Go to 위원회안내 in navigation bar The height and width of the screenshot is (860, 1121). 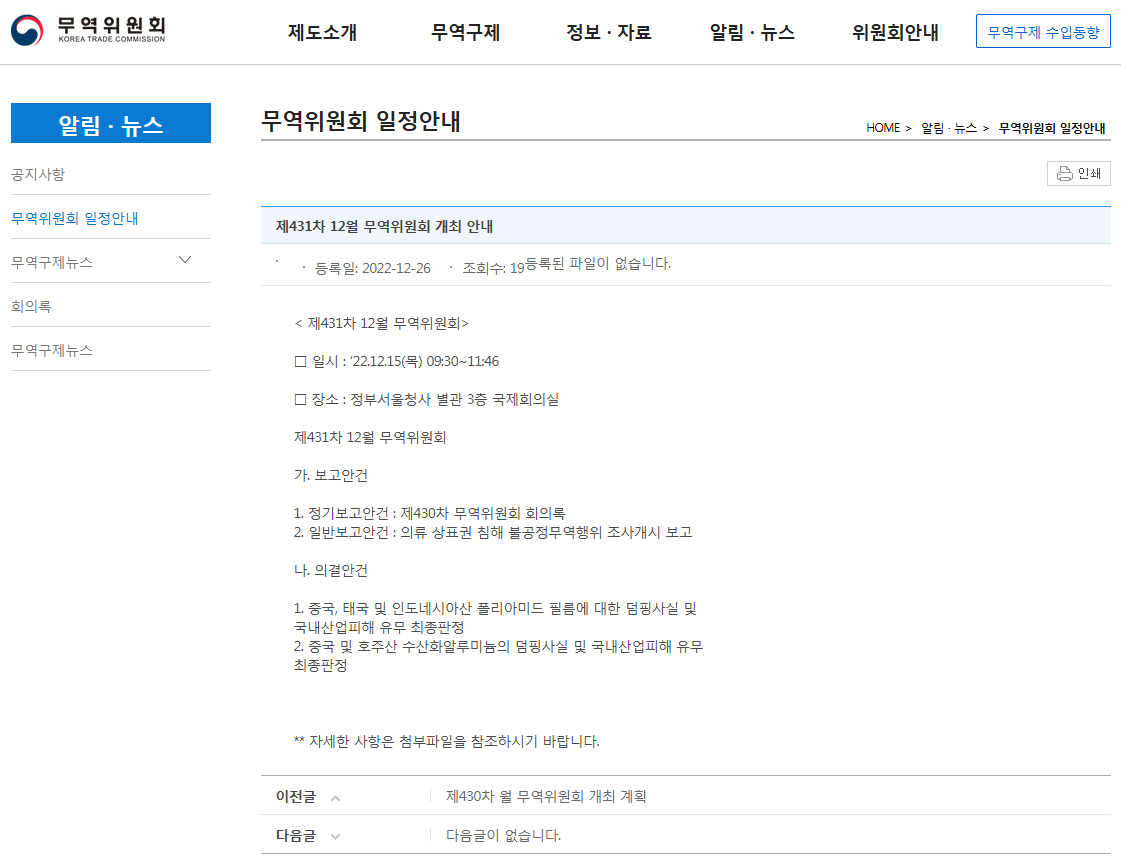click(x=895, y=32)
